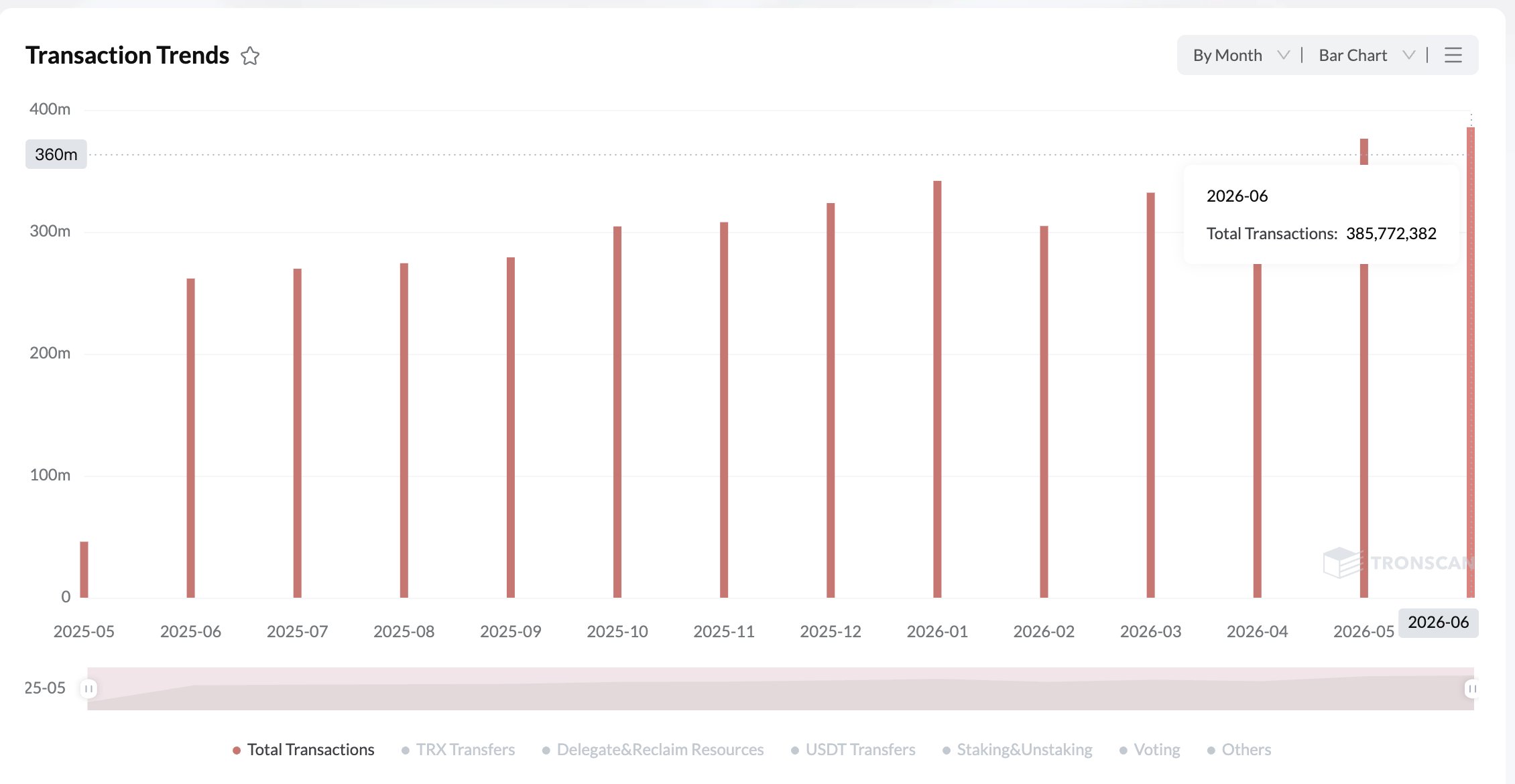Open the By Month interval dropdown

(1241, 55)
